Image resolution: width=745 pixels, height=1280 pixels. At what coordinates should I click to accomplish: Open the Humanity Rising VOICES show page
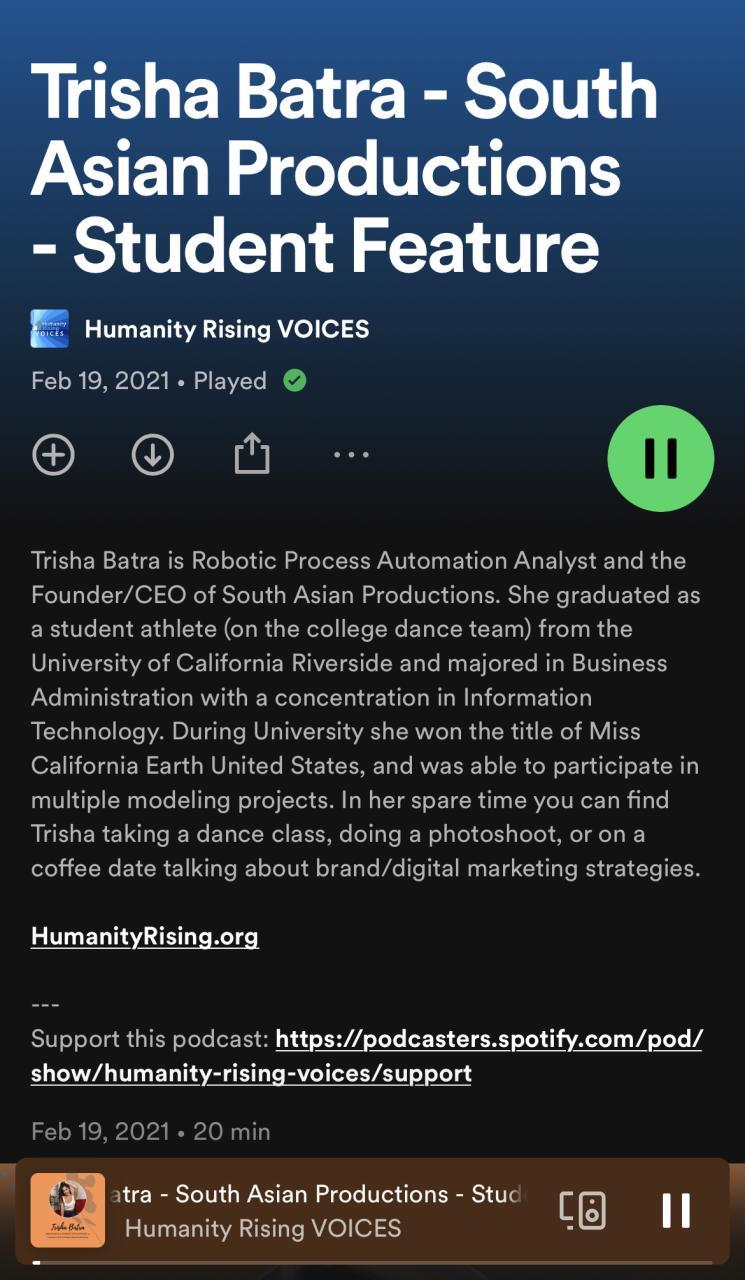coord(227,329)
